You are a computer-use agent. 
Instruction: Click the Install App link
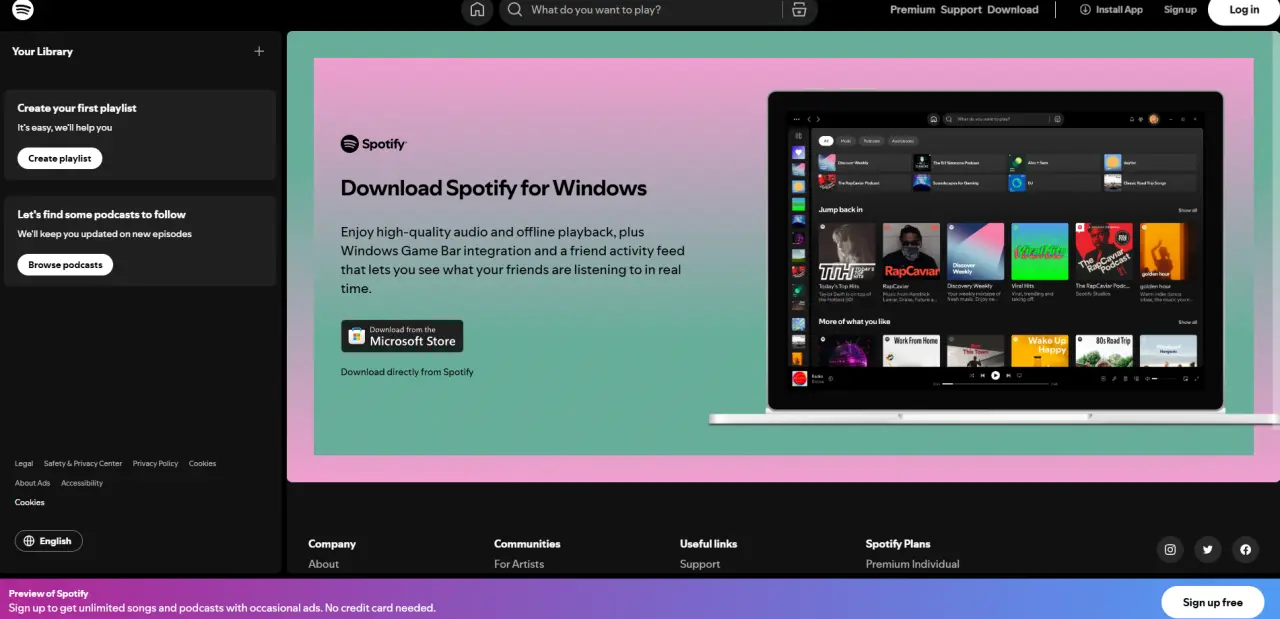coord(1111,10)
